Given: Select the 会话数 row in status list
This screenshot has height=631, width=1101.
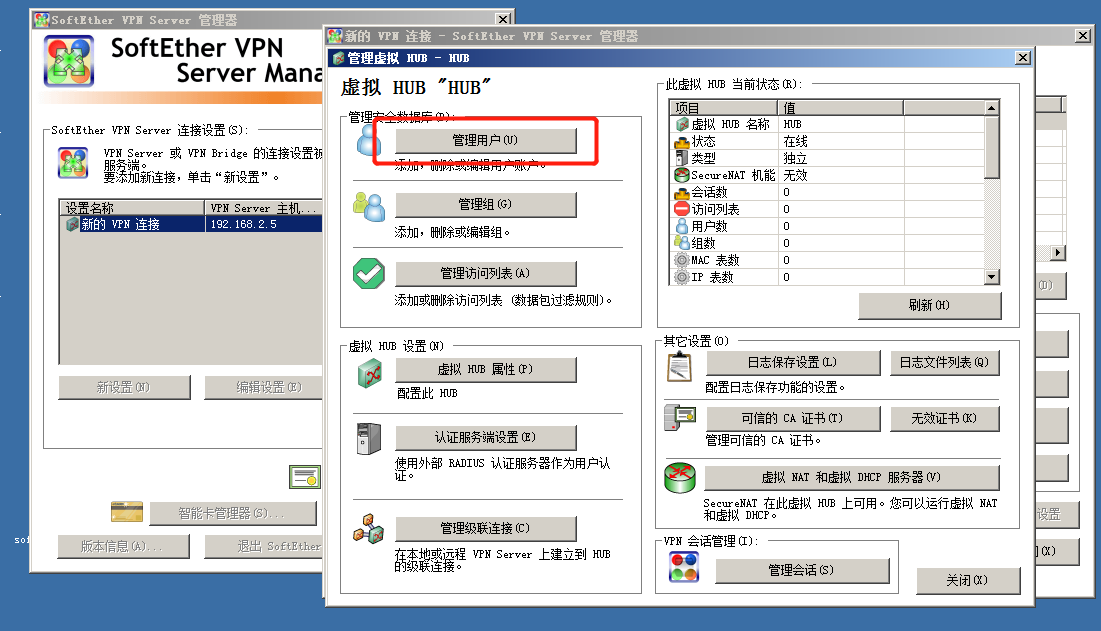Looking at the screenshot, I should 710,192.
